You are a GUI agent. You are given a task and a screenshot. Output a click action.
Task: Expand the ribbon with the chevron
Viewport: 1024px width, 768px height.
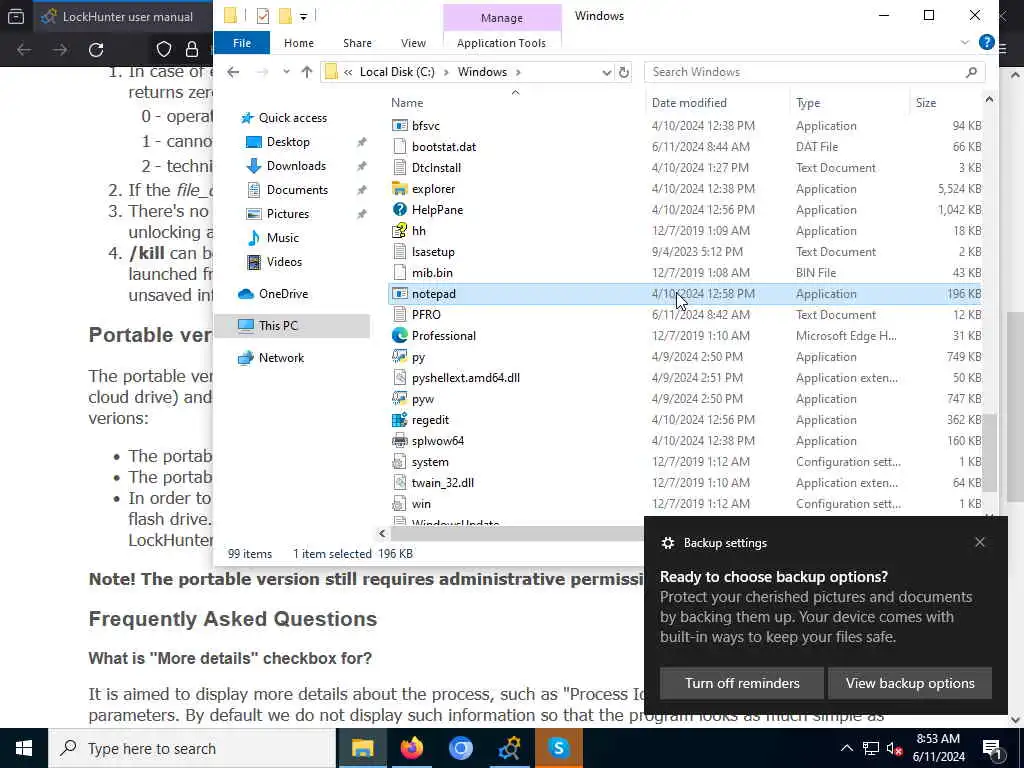(965, 42)
